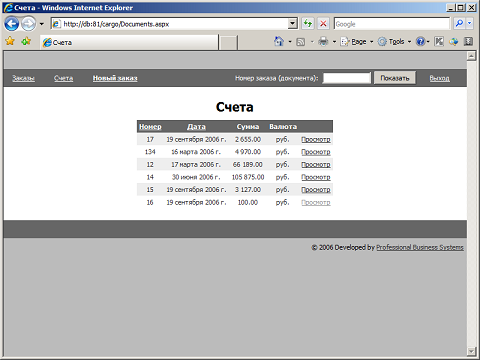Click the amount 66 189.00 cell
Viewport: 480px width, 360px height.
(x=248, y=165)
